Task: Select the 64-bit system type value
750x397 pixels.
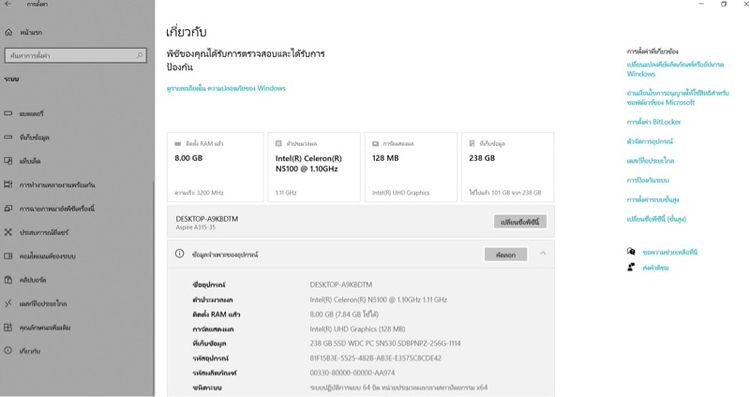Action: point(398,387)
